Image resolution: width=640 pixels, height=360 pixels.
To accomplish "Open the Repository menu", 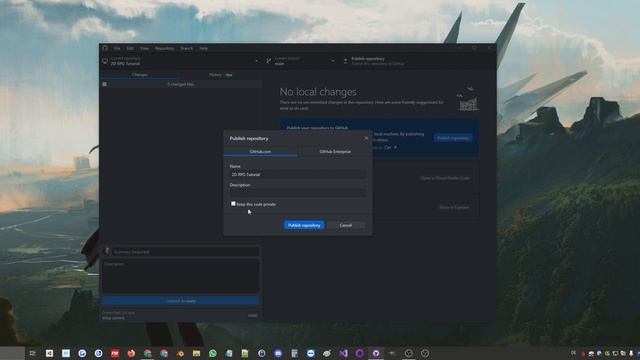I will (164, 48).
